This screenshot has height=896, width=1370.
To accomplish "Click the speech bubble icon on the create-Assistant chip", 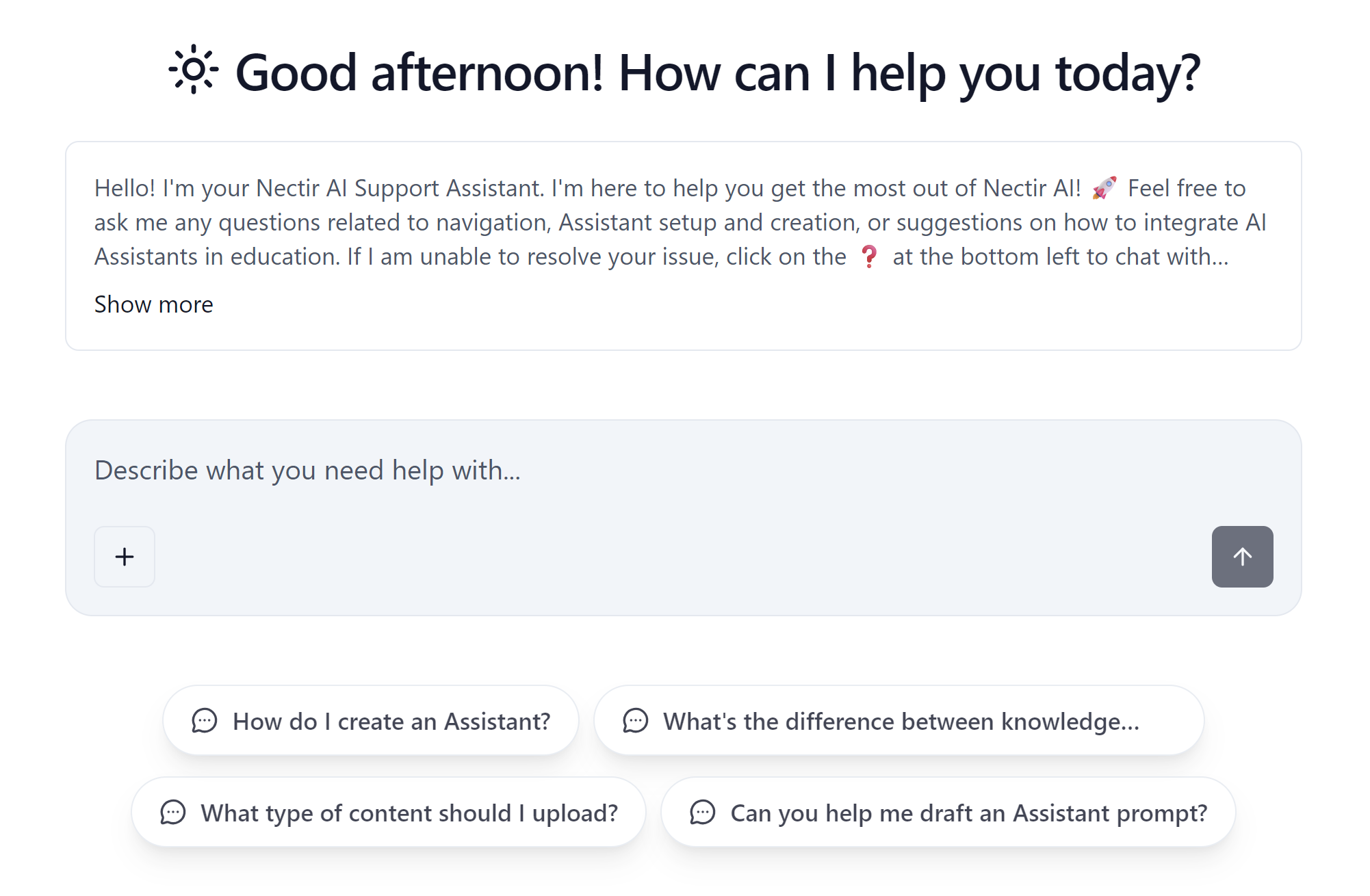I will (205, 720).
